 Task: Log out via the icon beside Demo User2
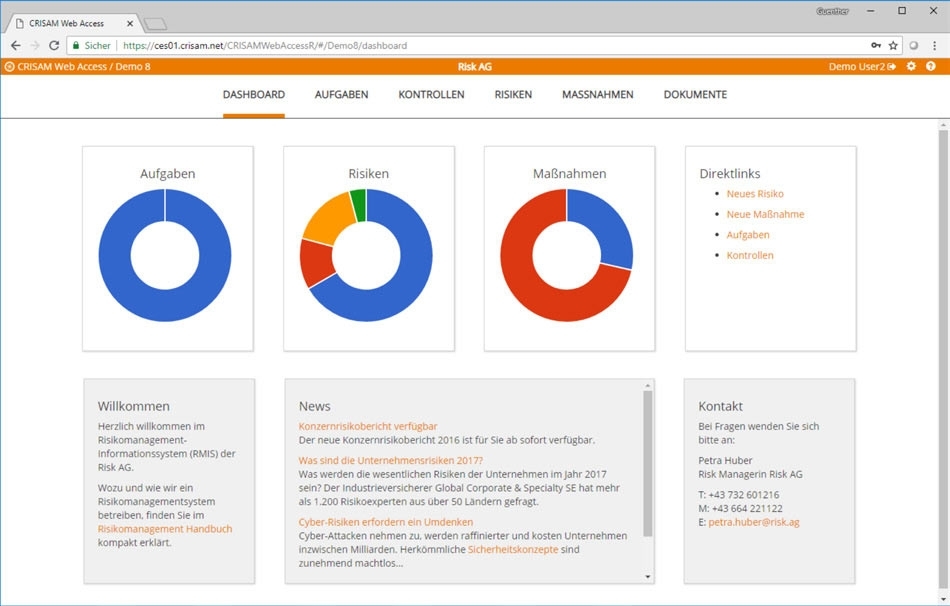(x=893, y=66)
